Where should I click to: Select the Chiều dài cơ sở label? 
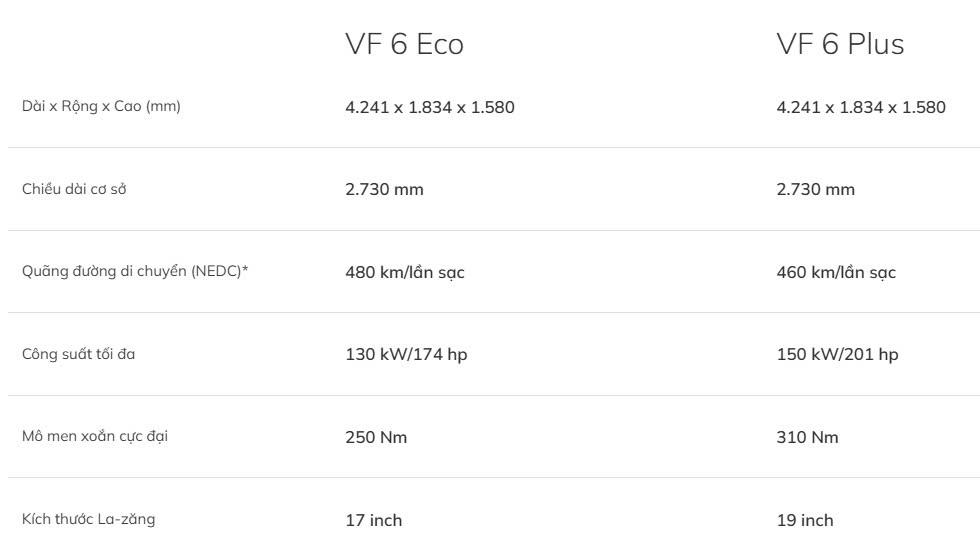[x=74, y=190]
